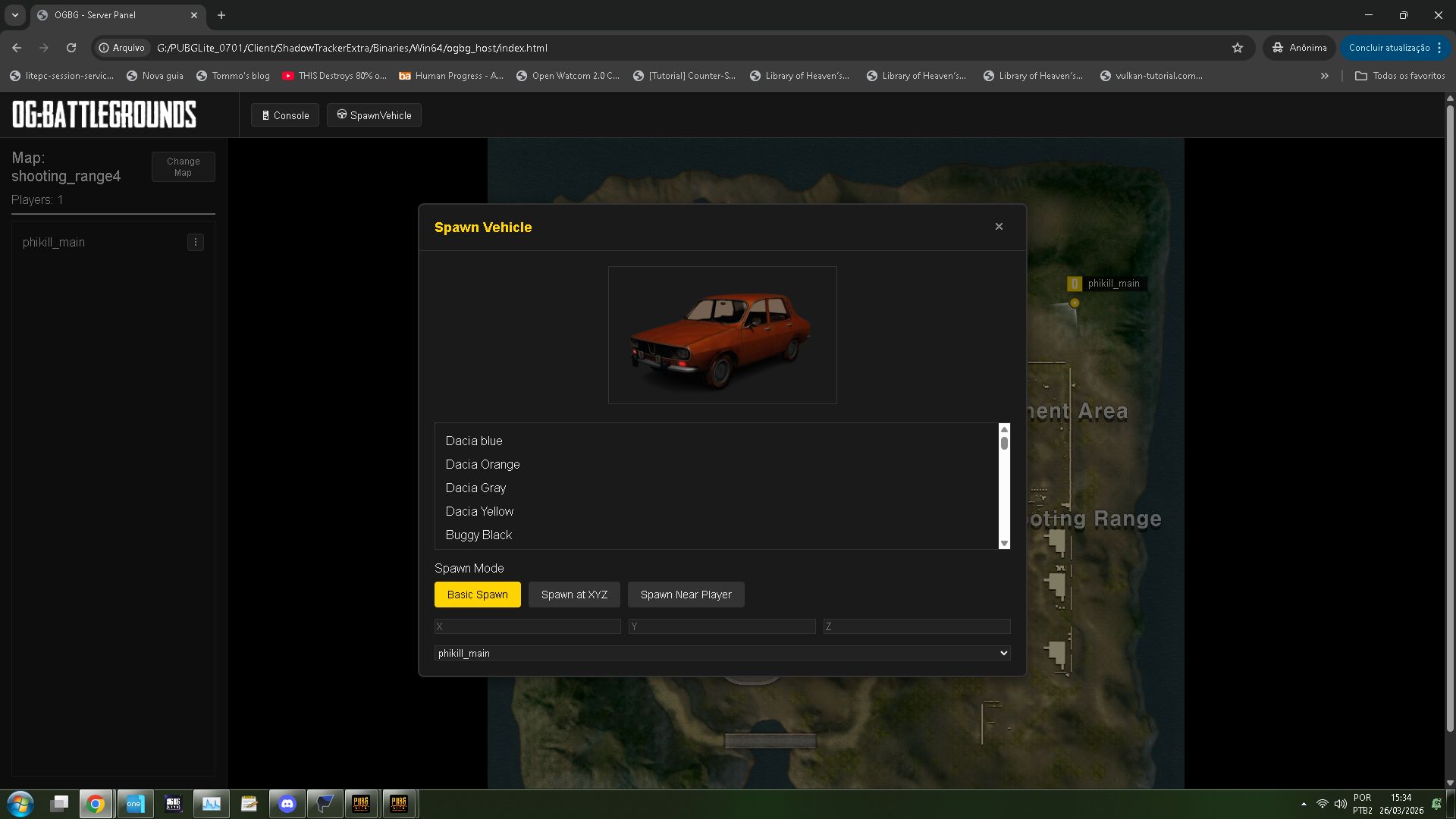Open the Console panel
The height and width of the screenshot is (819, 1456).
point(285,115)
